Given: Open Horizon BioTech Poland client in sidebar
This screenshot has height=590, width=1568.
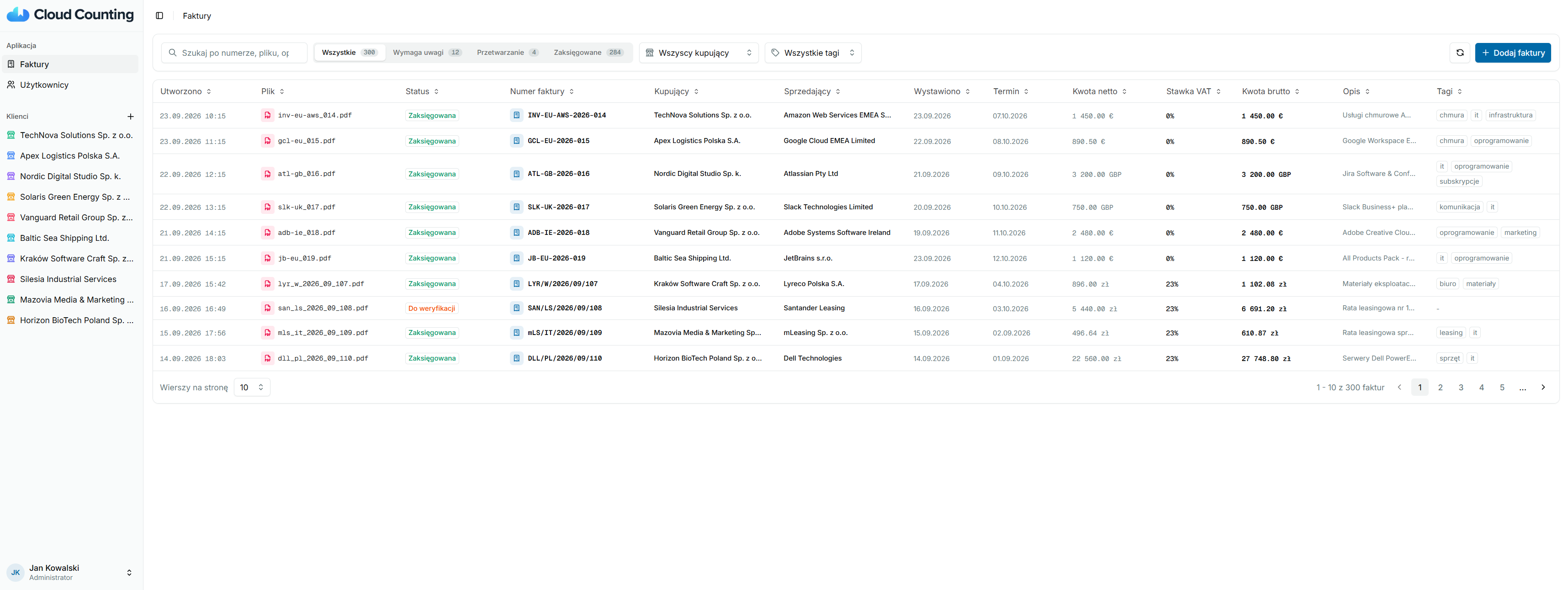Looking at the screenshot, I should 71,320.
